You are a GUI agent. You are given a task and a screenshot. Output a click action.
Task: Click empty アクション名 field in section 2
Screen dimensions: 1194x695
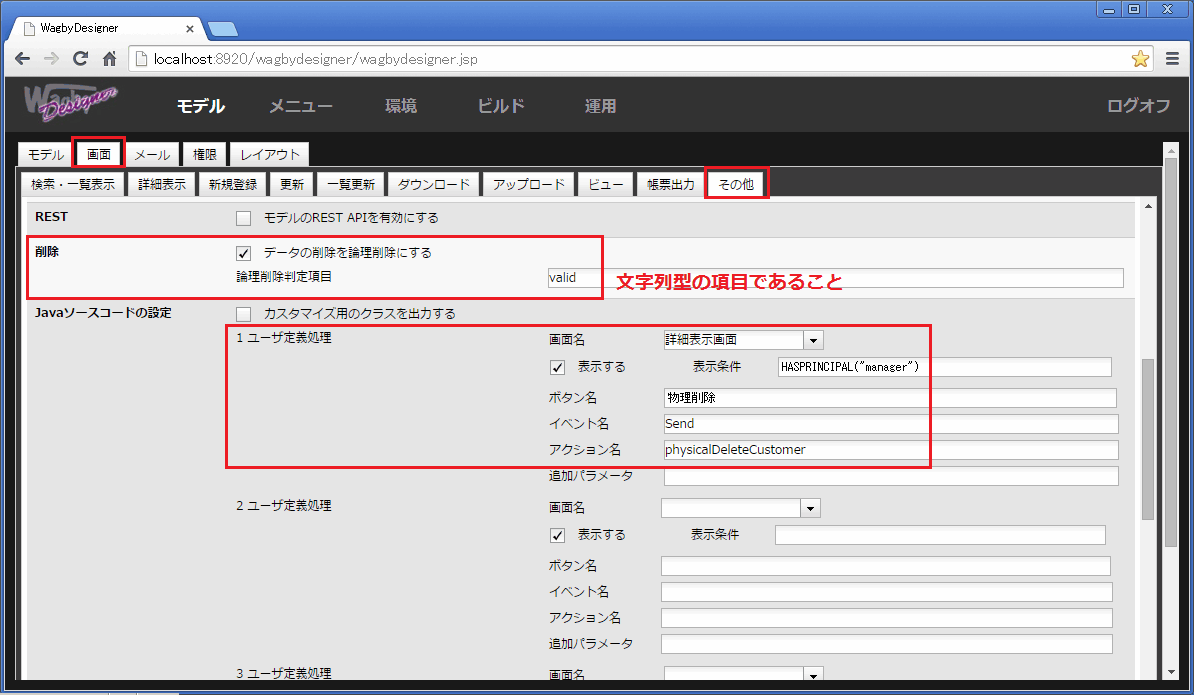click(x=886, y=617)
